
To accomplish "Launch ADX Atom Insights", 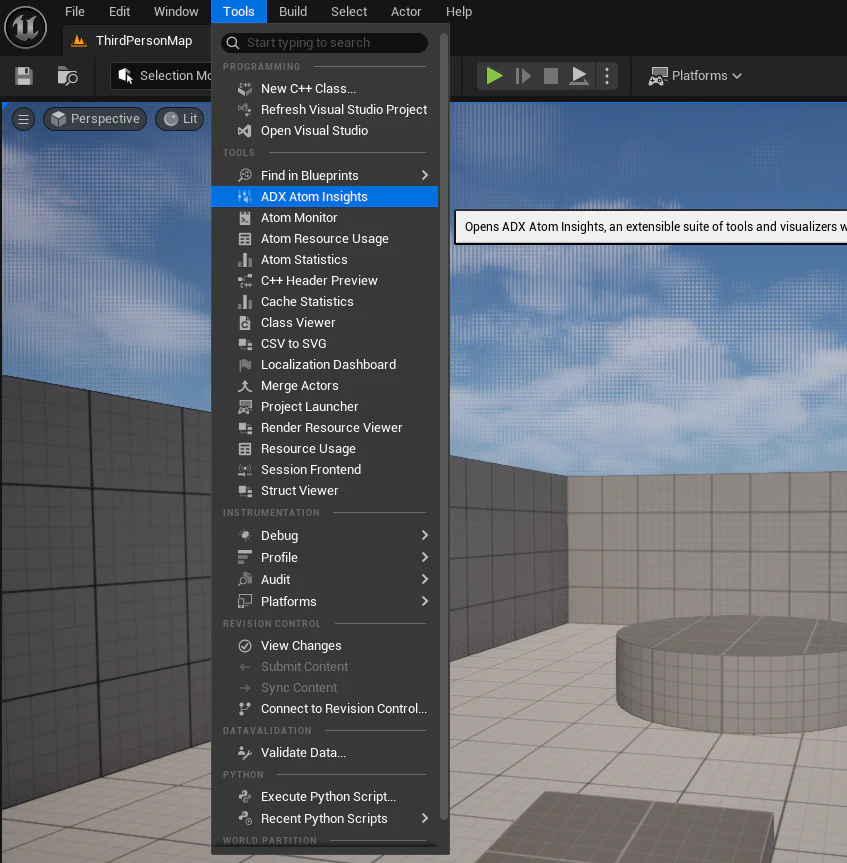I will [325, 196].
